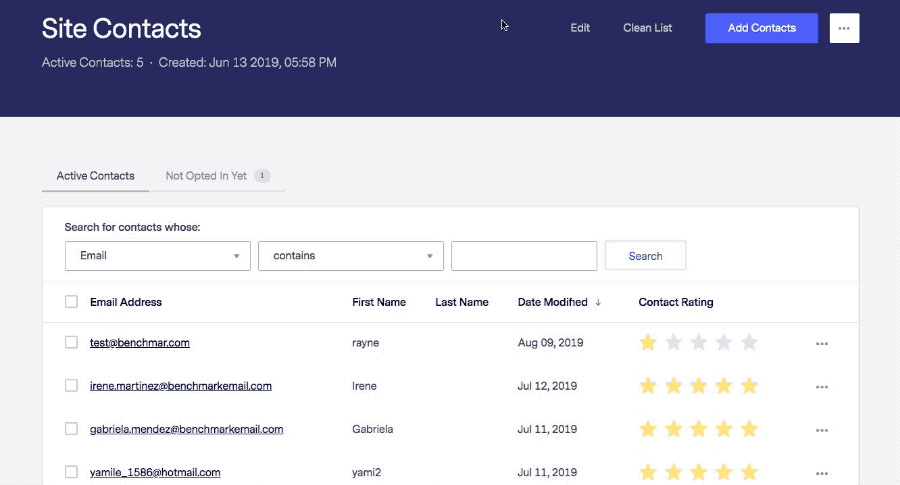Click the first star in rayne's rating
The width and height of the screenshot is (900, 485).
(648, 342)
